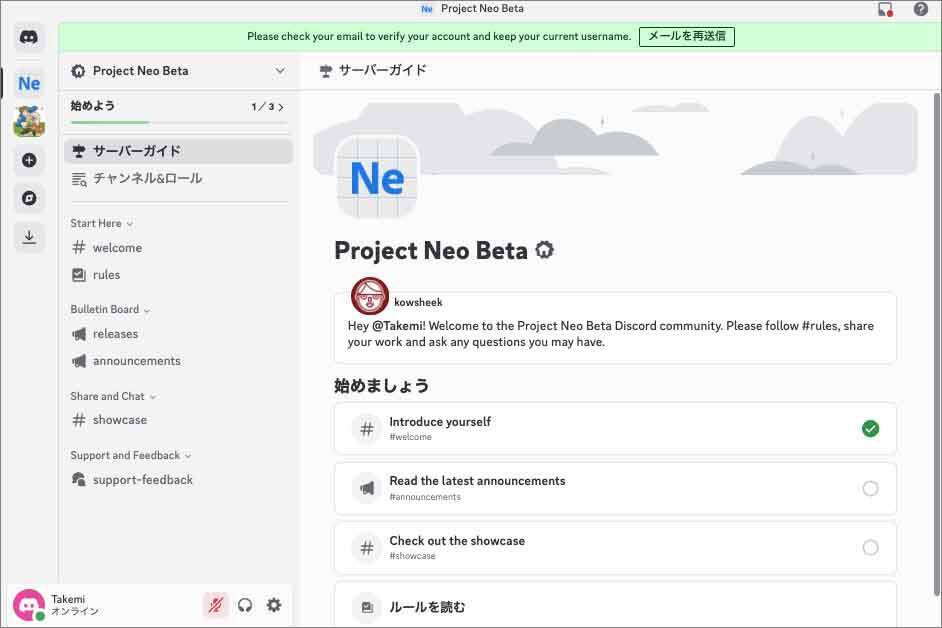Unmute the microphone in user panel
The image size is (942, 628).
point(215,605)
